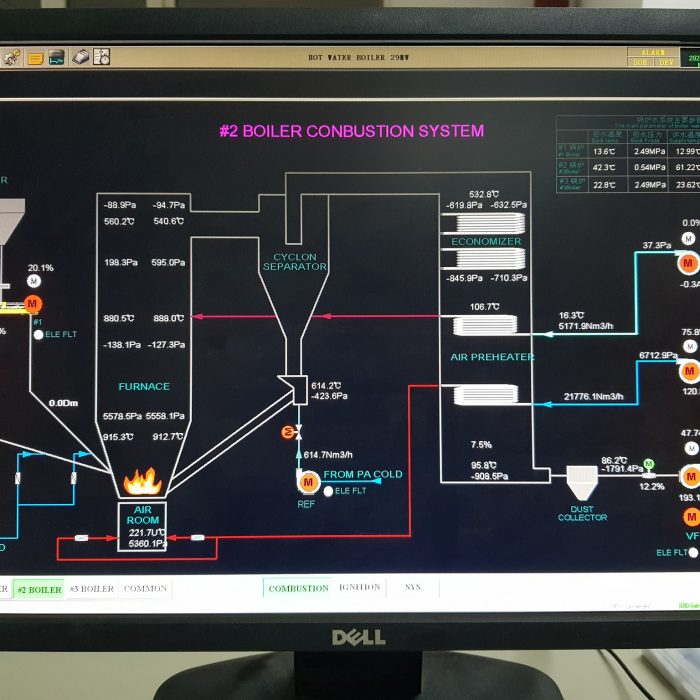The image size is (700, 700).
Task: Open the yellow message icon in toolbar
Action: pyautogui.click(x=35, y=58)
